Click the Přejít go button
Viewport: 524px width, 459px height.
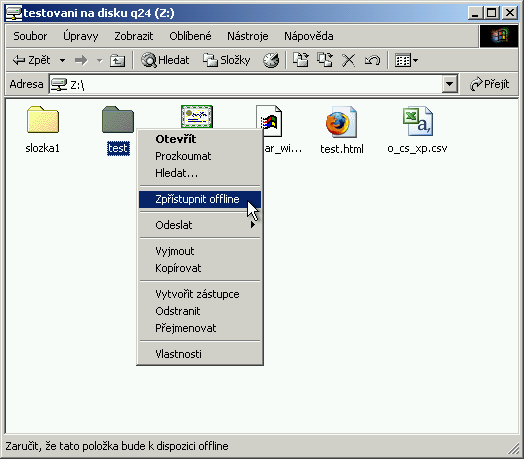[490, 84]
